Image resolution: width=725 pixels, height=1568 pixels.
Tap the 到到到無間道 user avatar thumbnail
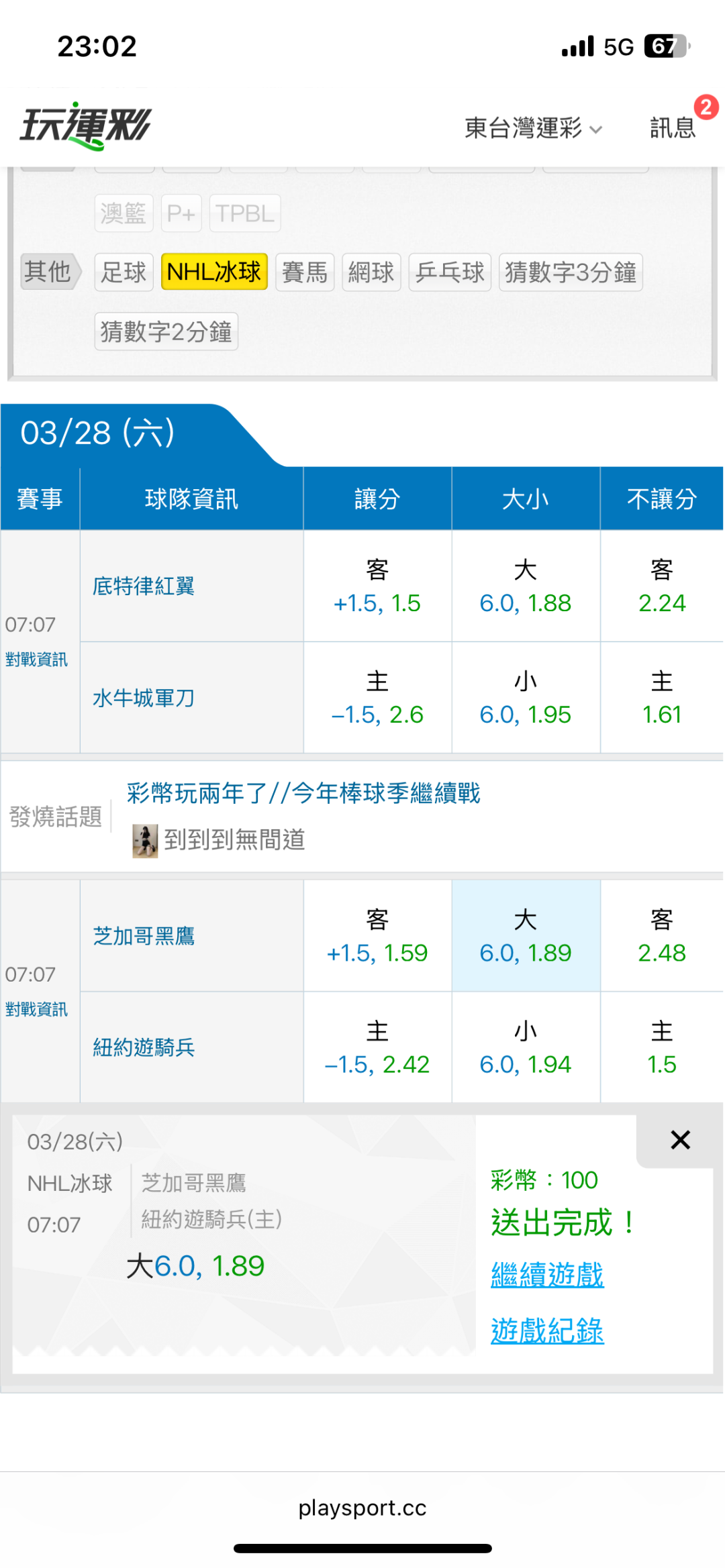click(144, 841)
